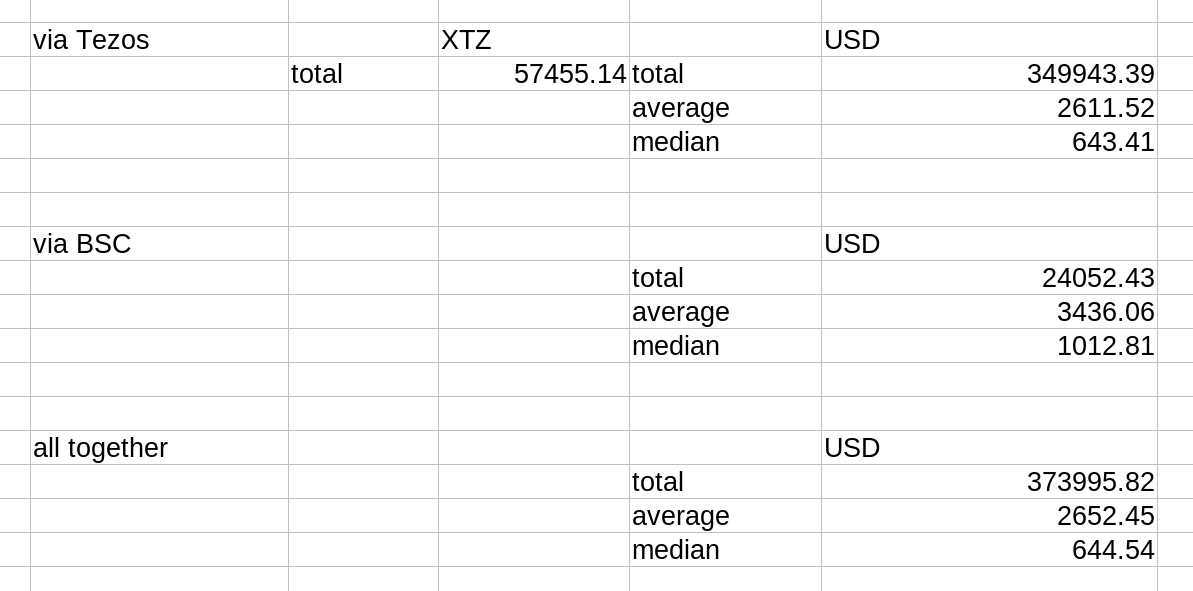Screen dimensions: 1193x591
Task: Click the combined median value 644.54
Action: pos(989,549)
